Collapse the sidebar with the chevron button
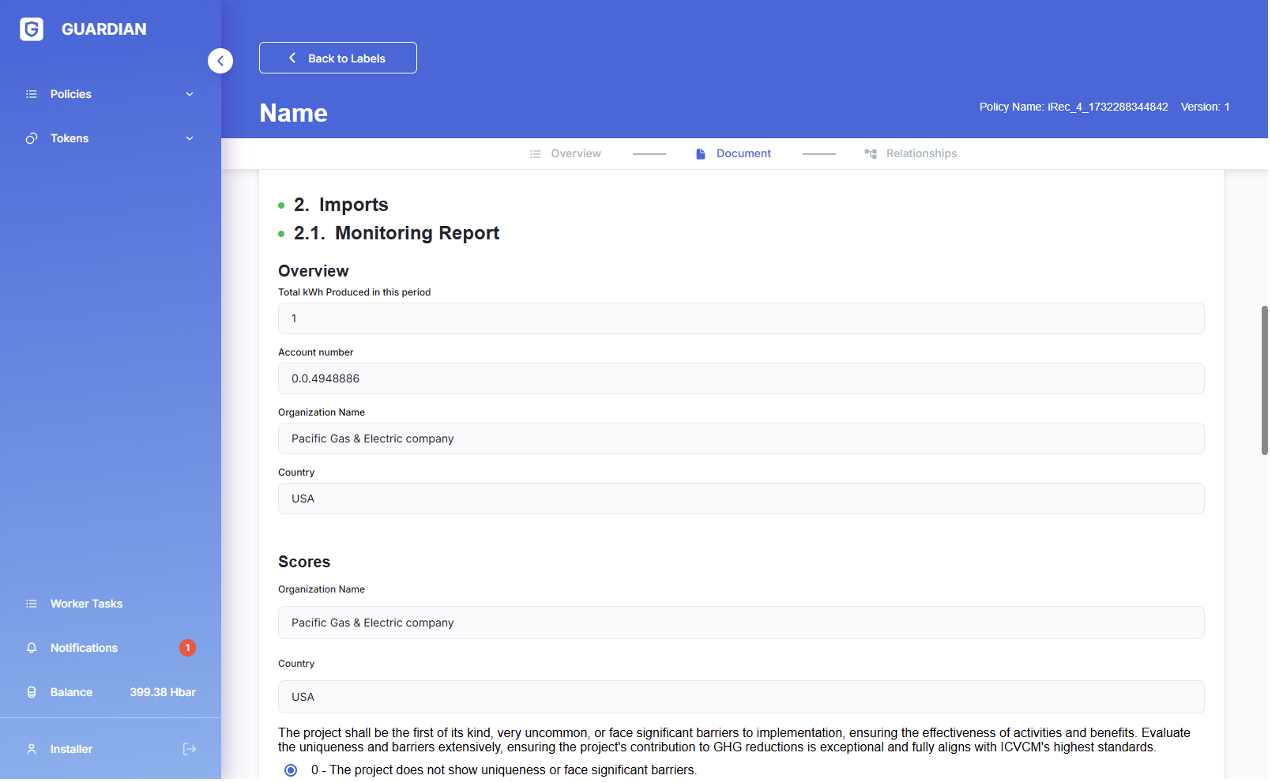Image resolution: width=1270 pixels, height=782 pixels. 220,61
